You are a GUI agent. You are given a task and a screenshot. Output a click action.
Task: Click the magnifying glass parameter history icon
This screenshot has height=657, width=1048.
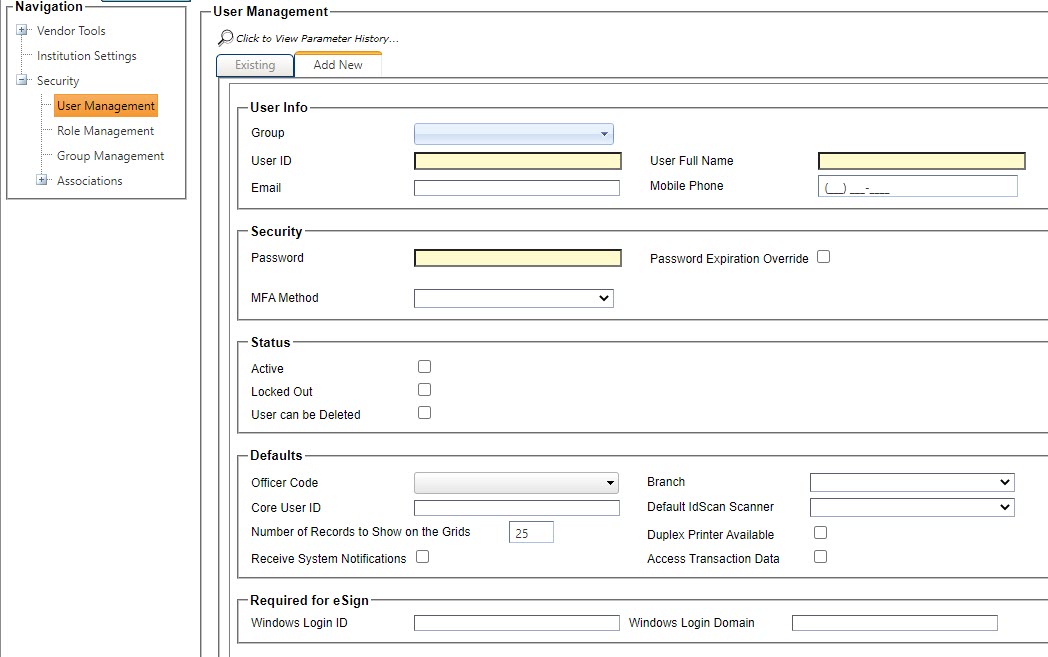[x=222, y=36]
